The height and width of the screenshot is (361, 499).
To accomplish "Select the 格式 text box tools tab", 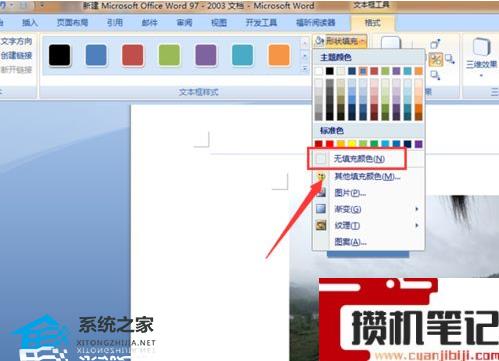I will point(373,23).
